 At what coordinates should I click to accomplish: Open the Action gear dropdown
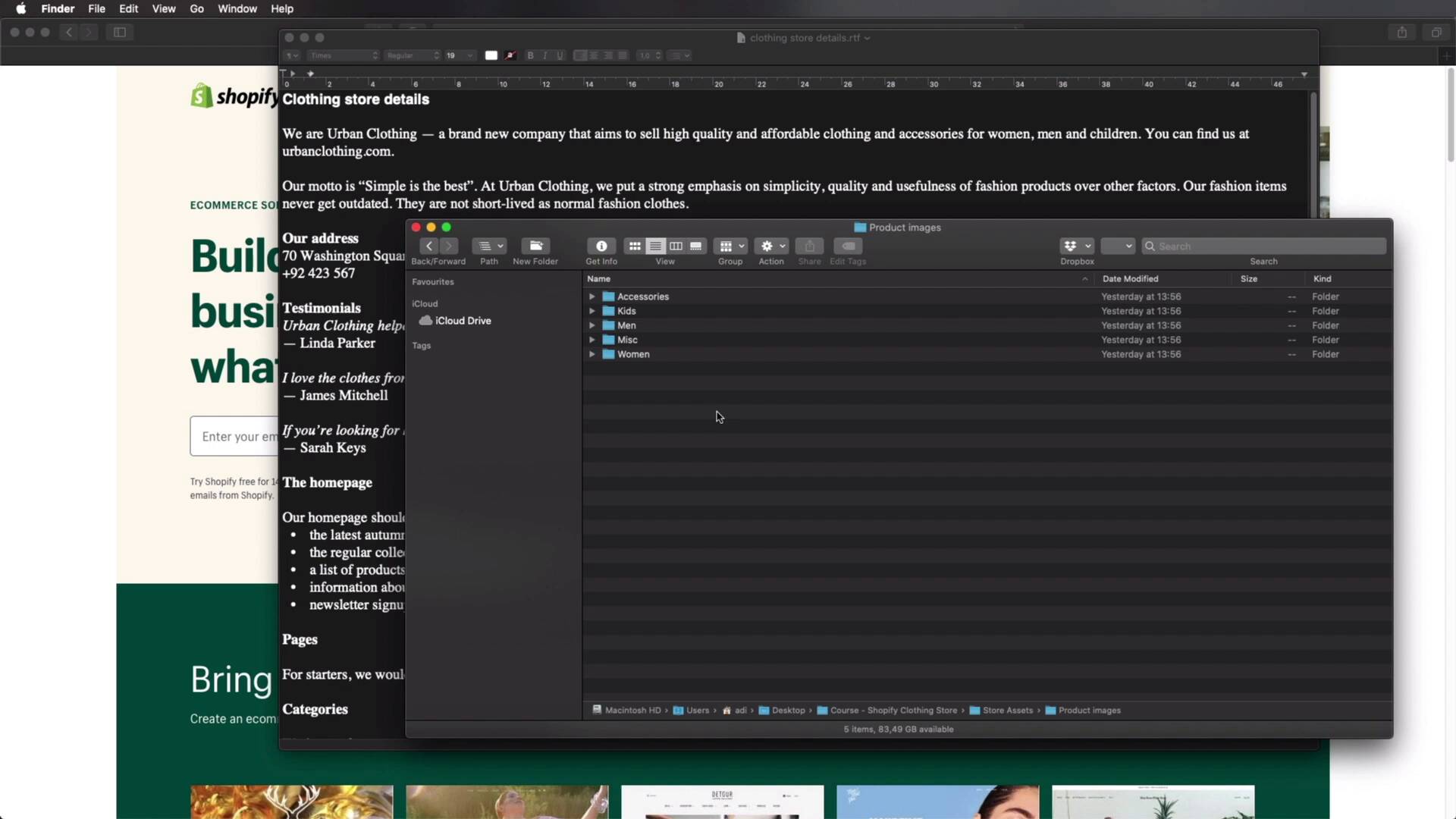pyautogui.click(x=772, y=246)
